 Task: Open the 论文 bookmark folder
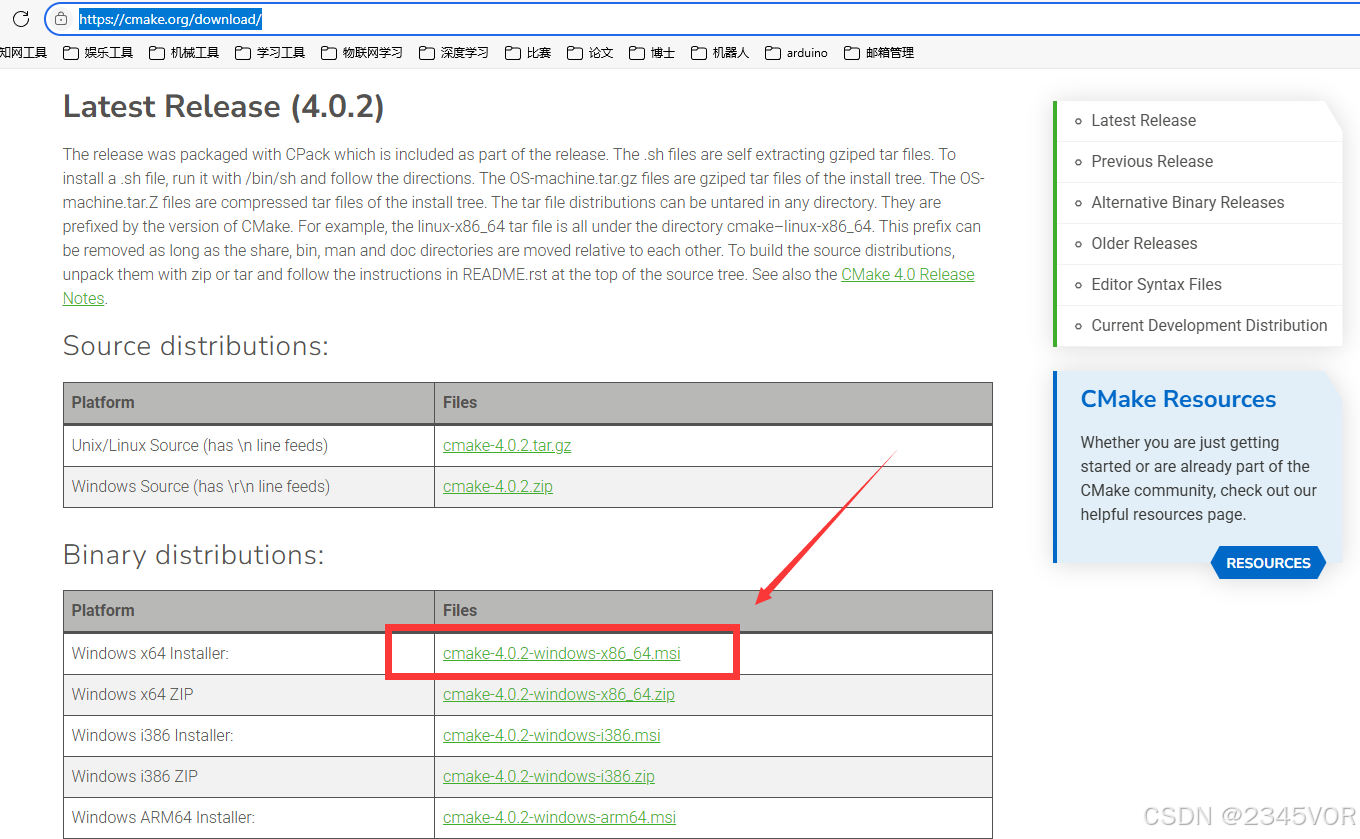pos(590,53)
